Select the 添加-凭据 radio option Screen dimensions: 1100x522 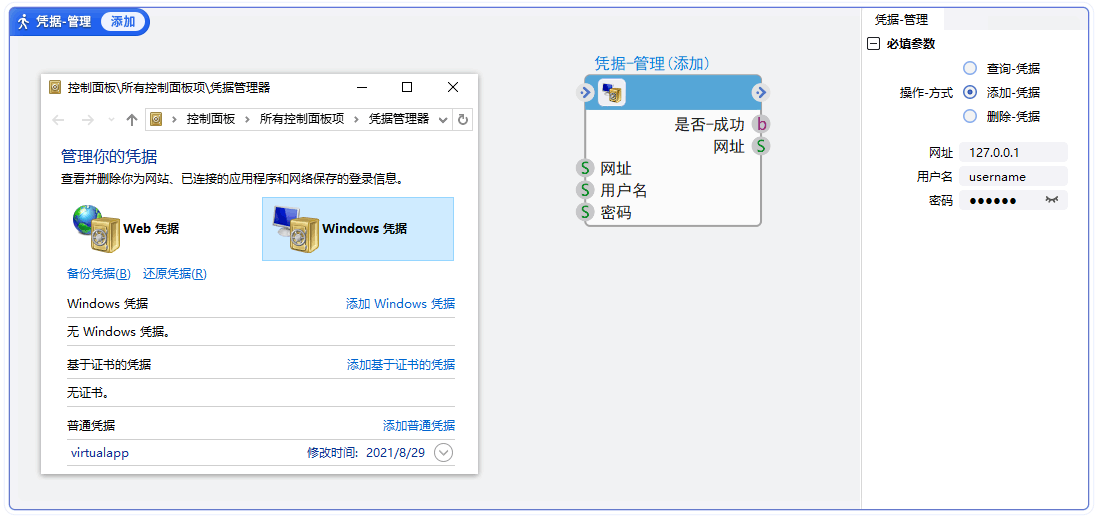[x=969, y=92]
